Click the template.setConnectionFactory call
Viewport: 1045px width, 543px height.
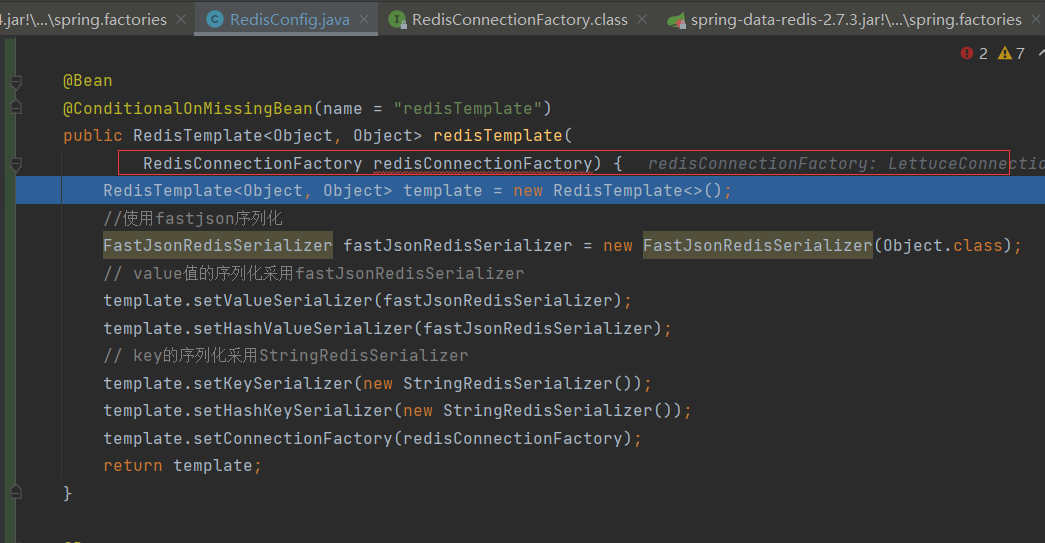(x=372, y=438)
